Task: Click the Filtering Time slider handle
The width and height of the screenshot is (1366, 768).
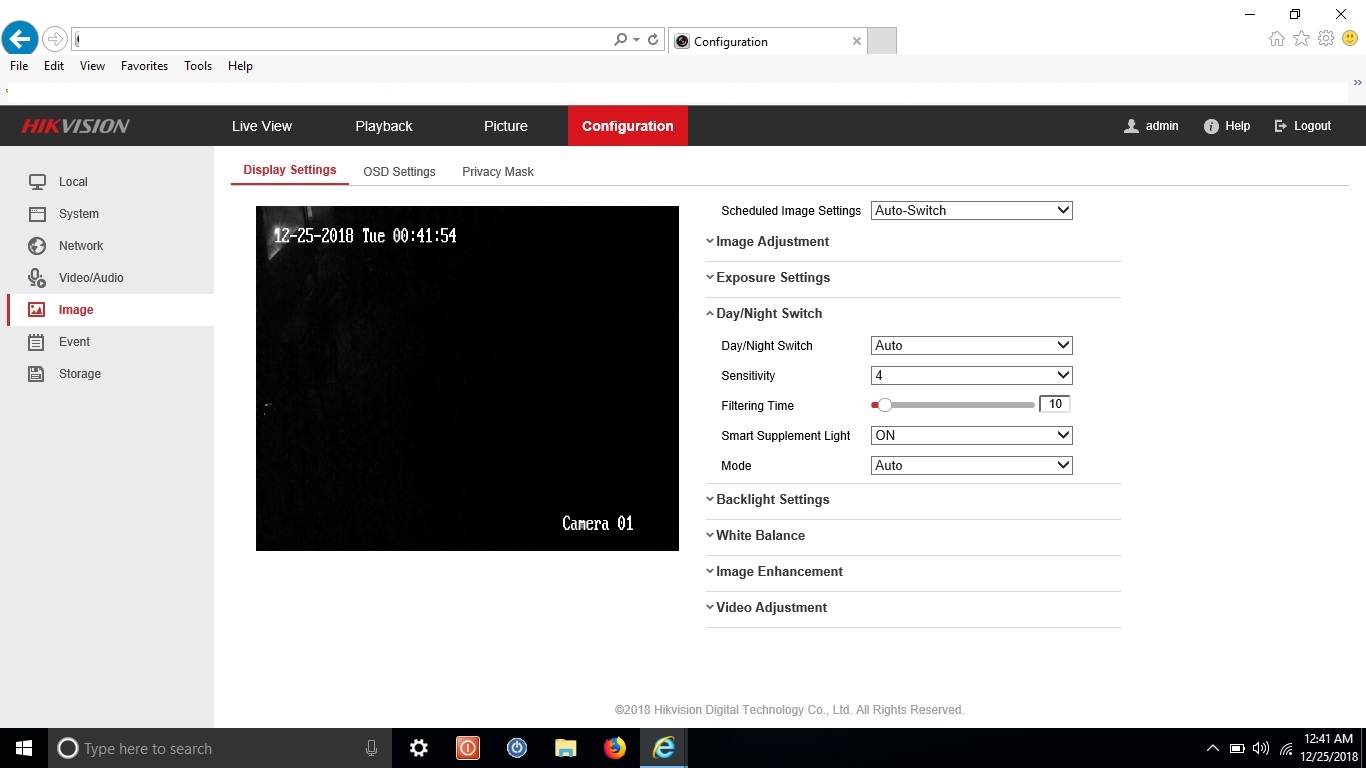Action: pyautogui.click(x=884, y=405)
